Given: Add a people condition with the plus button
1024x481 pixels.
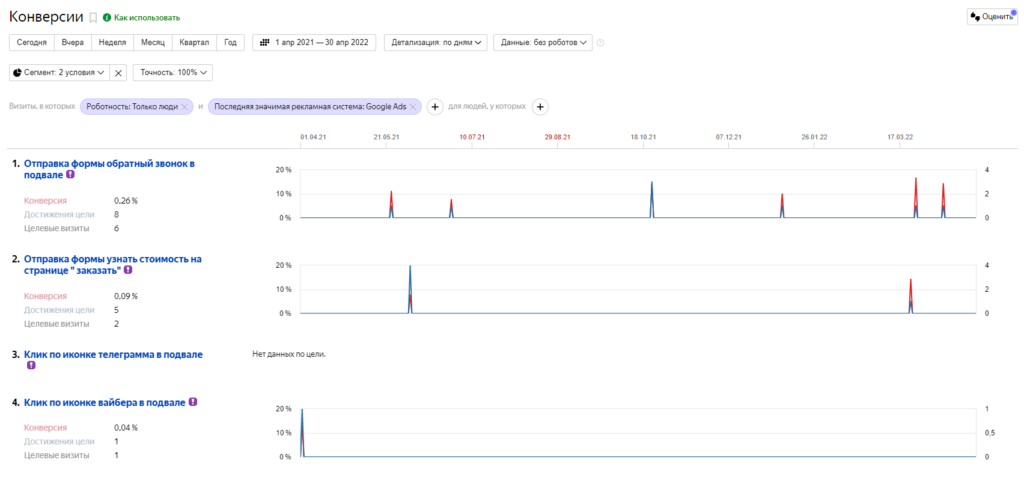Looking at the screenshot, I should pos(539,106).
